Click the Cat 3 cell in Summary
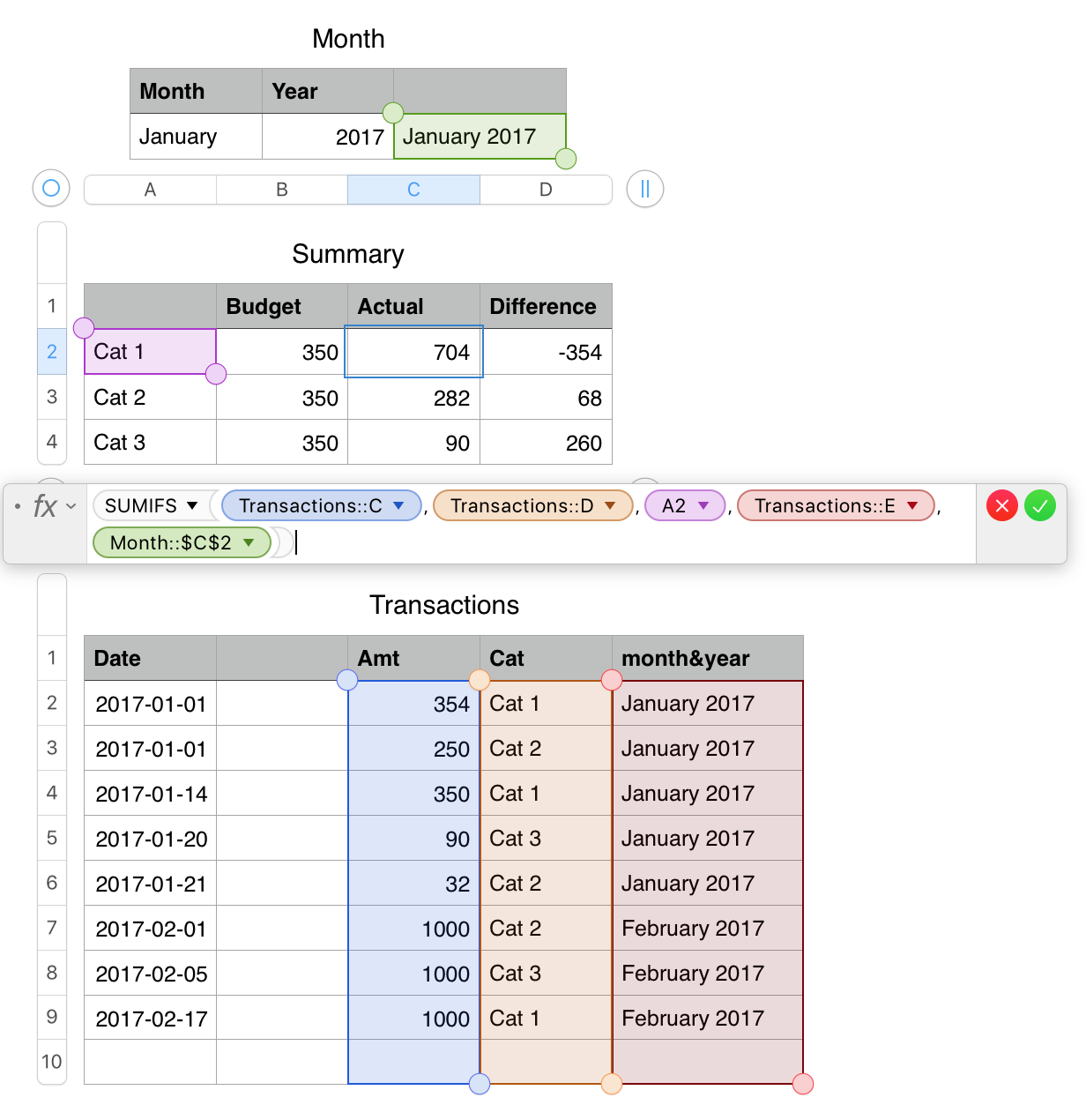This screenshot has height=1120, width=1086. pyautogui.click(x=150, y=442)
